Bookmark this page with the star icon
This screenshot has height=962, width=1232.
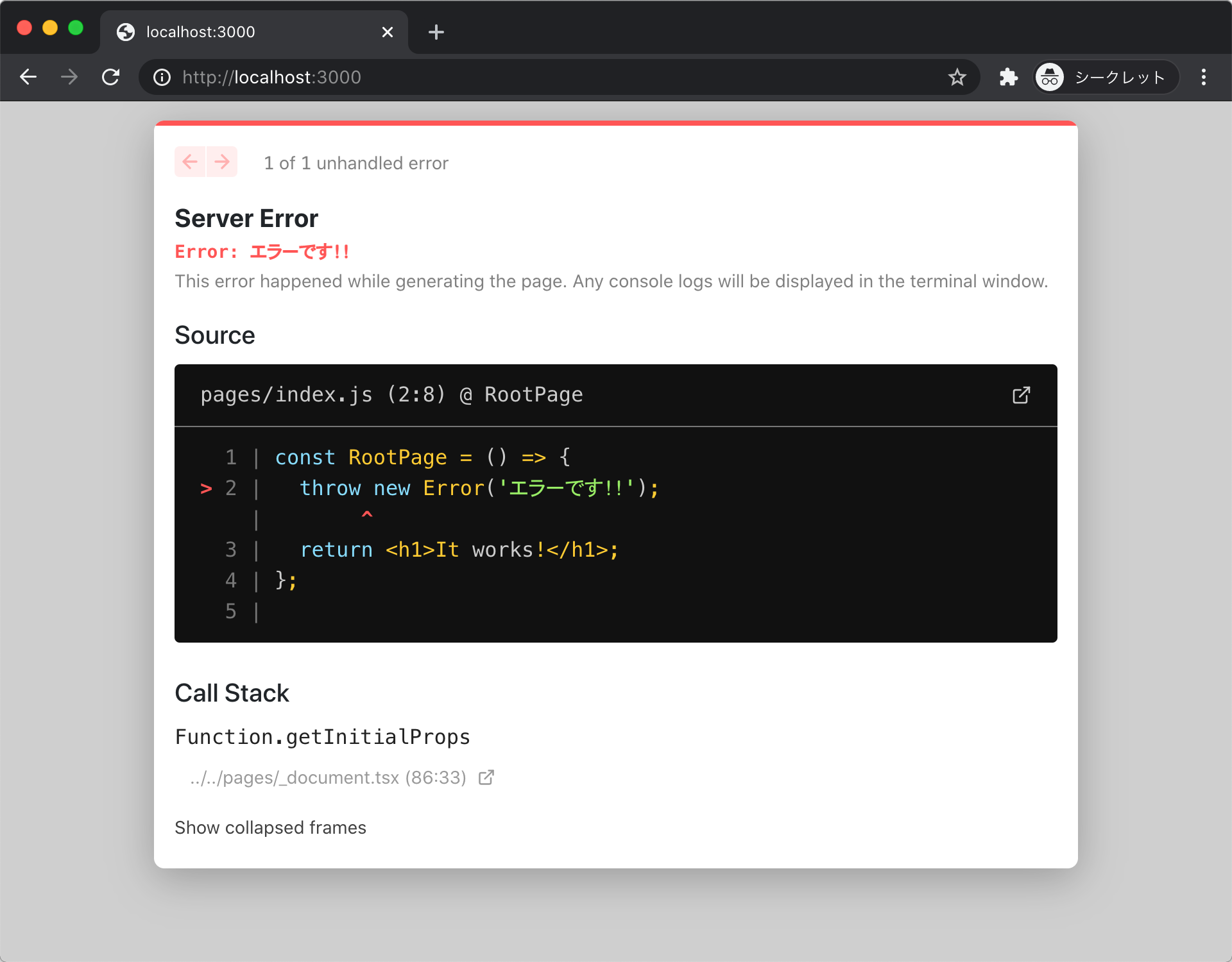(957, 77)
